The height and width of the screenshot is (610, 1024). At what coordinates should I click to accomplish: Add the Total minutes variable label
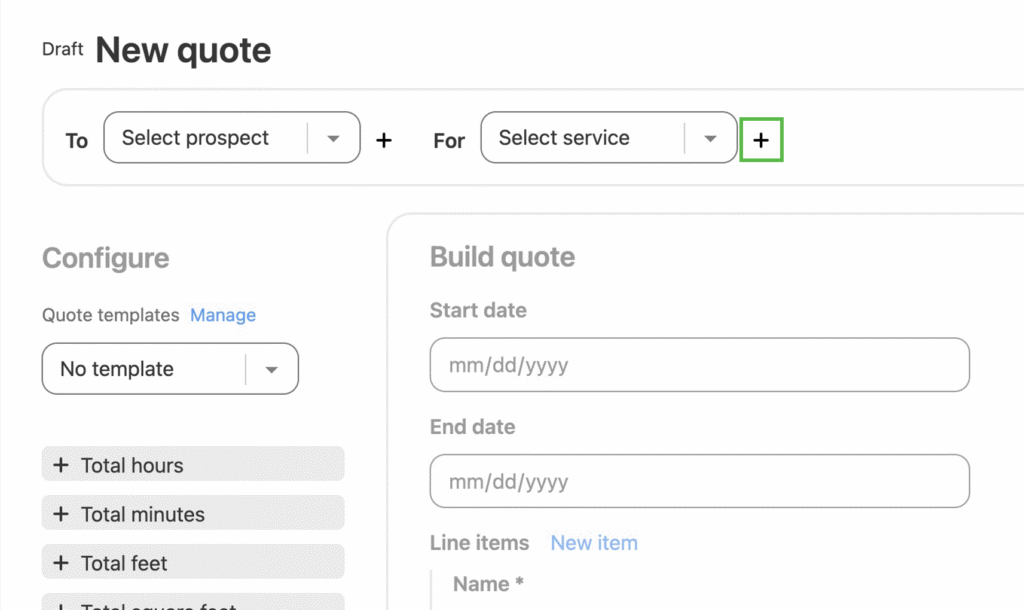(x=143, y=514)
